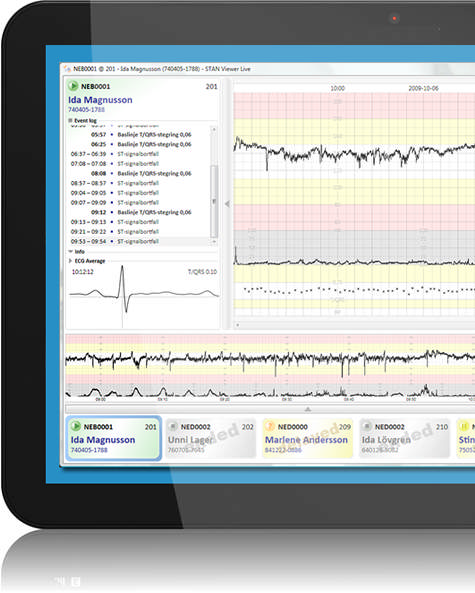Viewport: 475px width, 593px height.
Task: Click the event log scrollbar thumb
Action: (x=214, y=201)
